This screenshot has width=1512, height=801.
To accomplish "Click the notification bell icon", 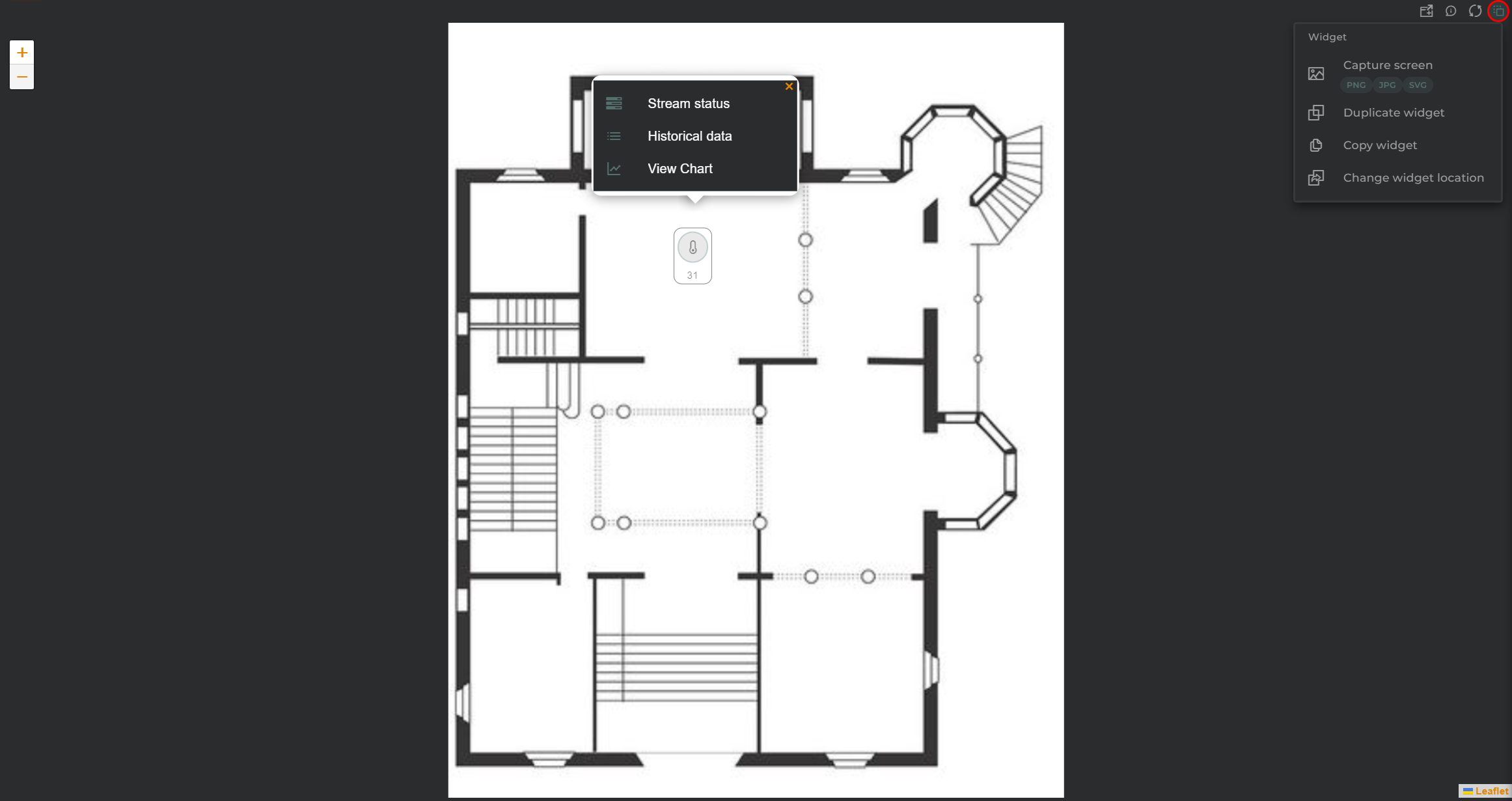I will [1450, 11].
